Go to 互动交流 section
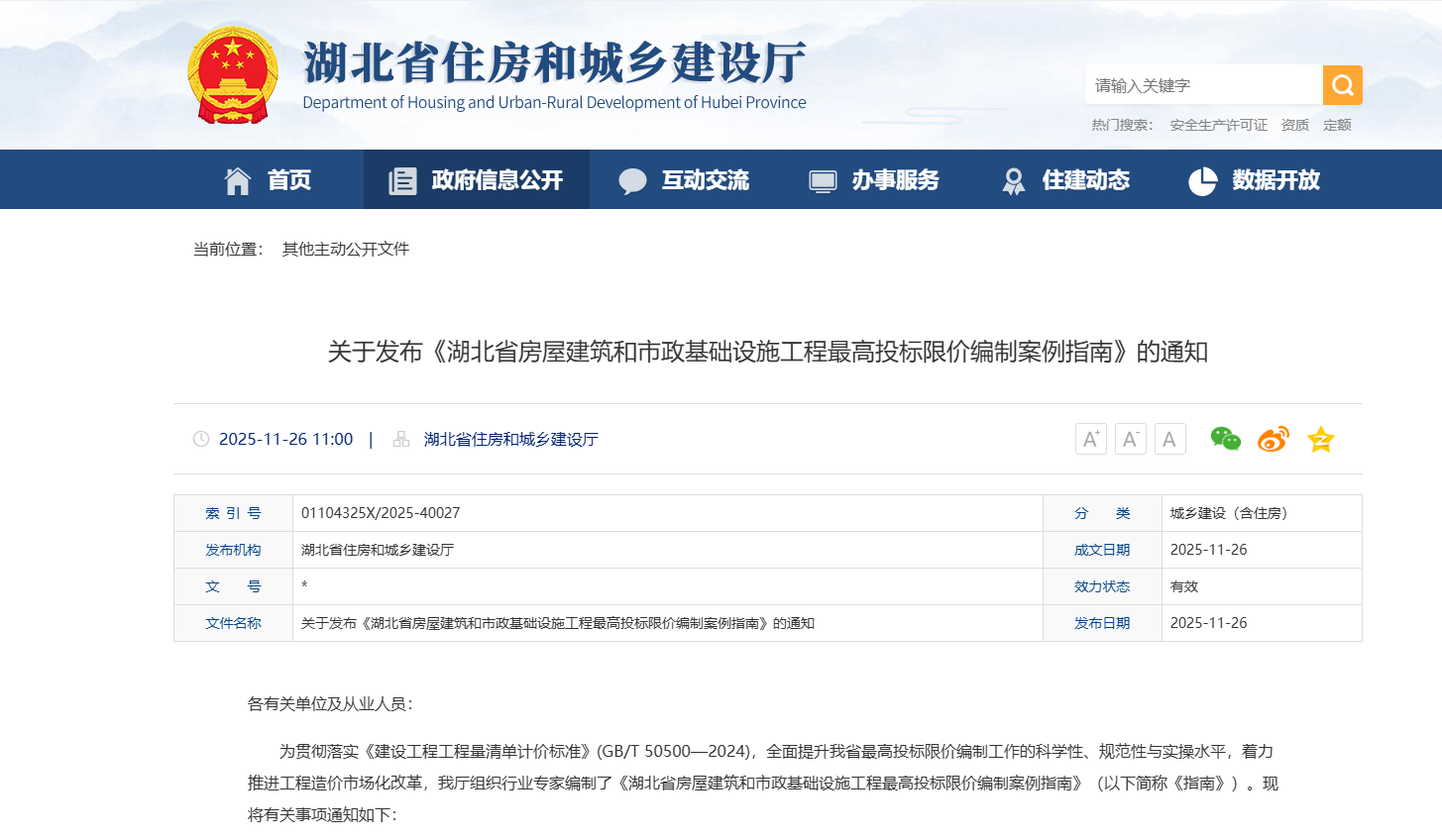This screenshot has width=1442, height=840. 684,180
